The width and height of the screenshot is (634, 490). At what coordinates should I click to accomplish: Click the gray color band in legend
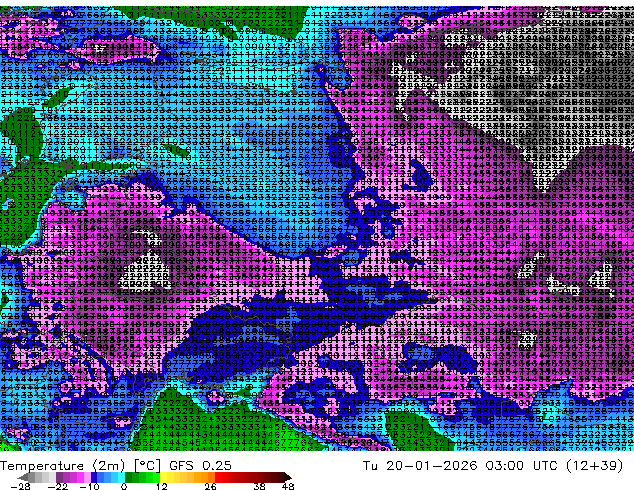click(42, 477)
